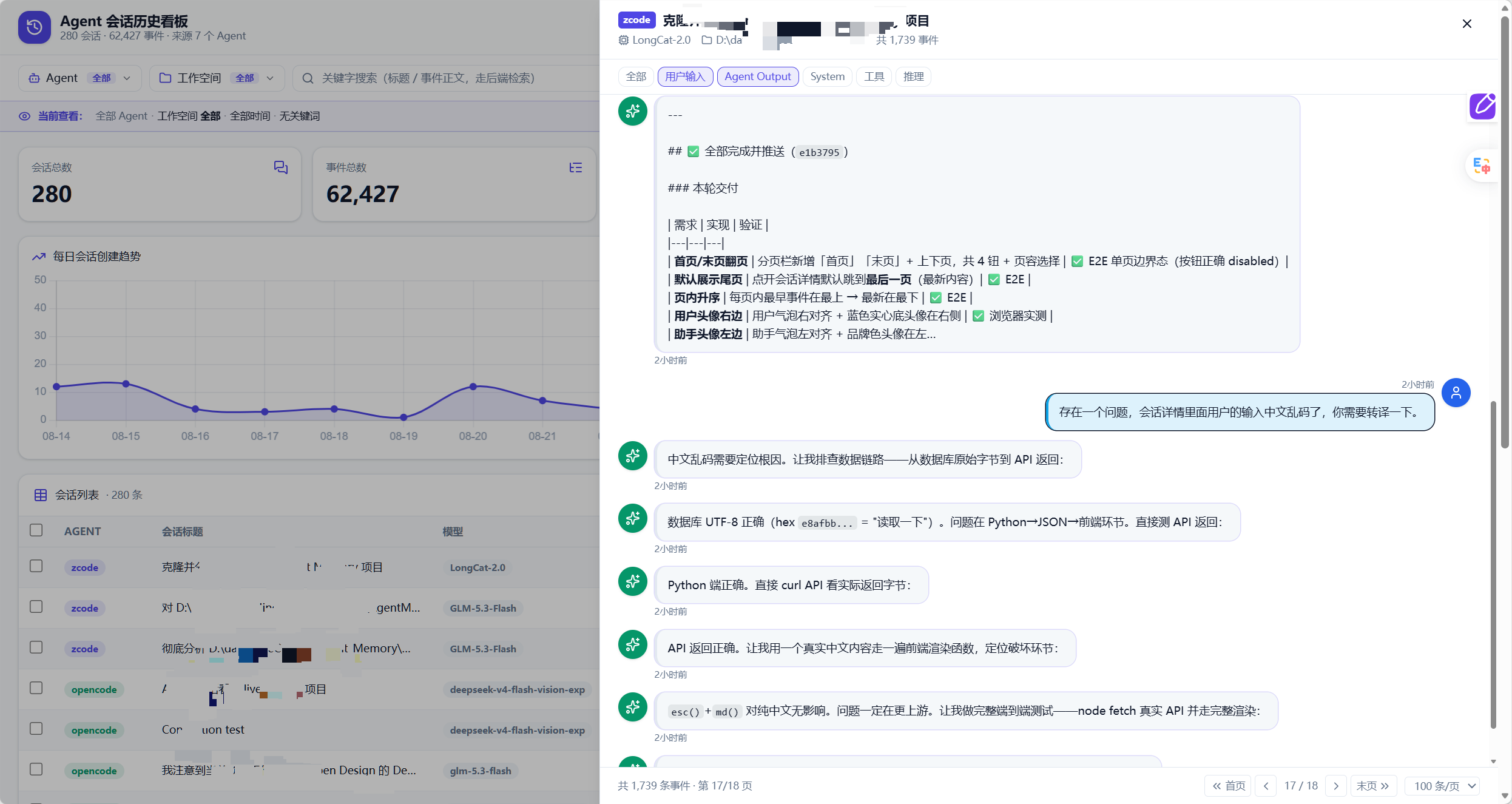
Task: Go to previous page arrow
Action: click(x=1266, y=786)
